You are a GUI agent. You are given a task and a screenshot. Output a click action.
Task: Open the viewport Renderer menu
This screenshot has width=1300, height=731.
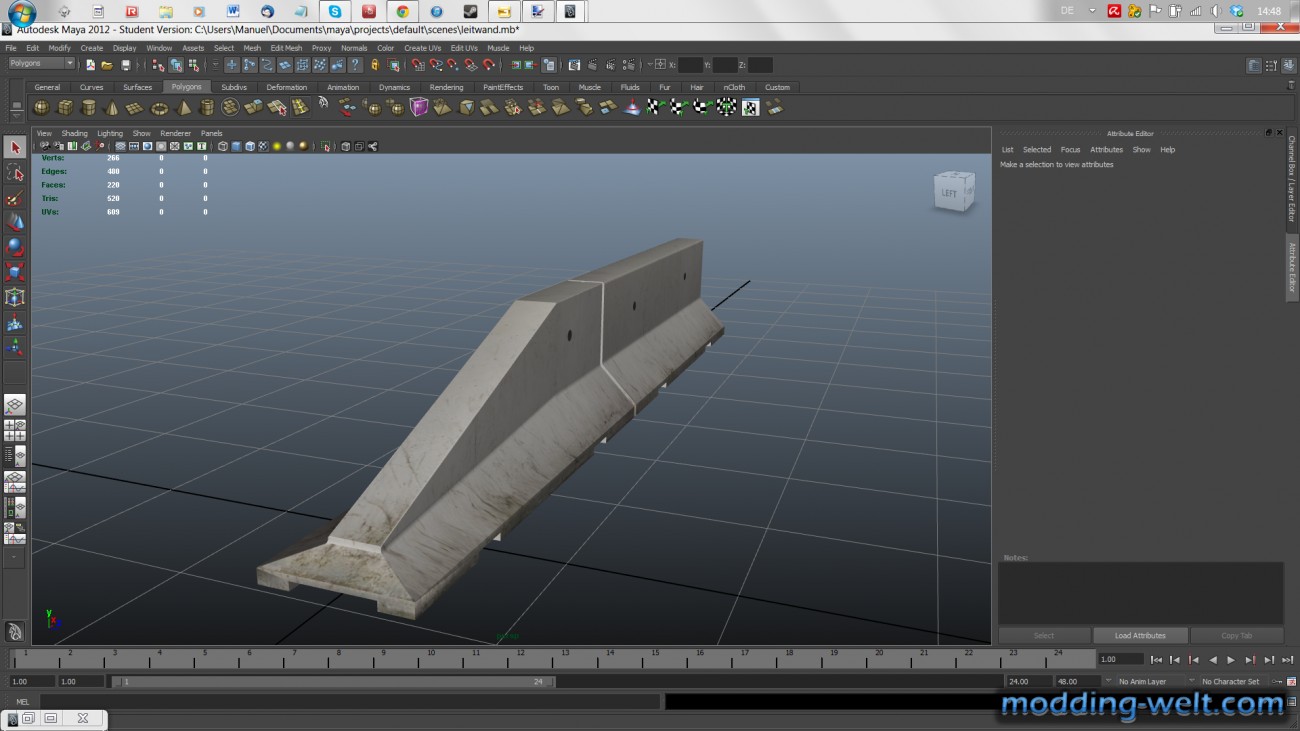click(175, 133)
